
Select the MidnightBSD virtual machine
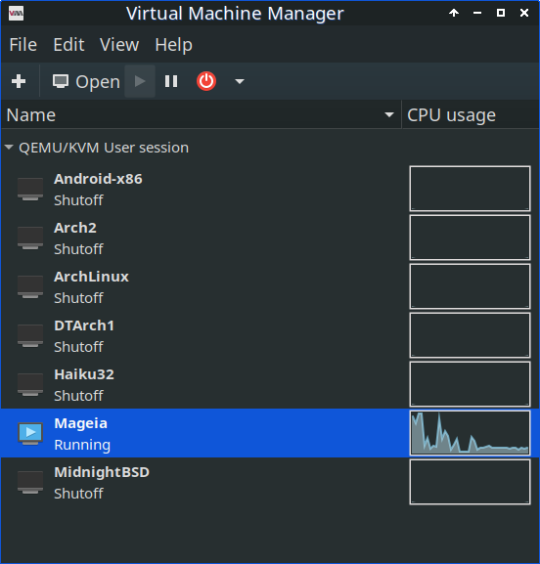click(x=270, y=482)
